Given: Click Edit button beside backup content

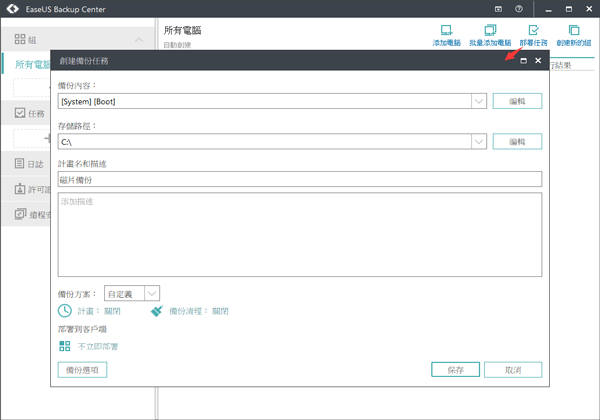Looking at the screenshot, I should click(517, 101).
